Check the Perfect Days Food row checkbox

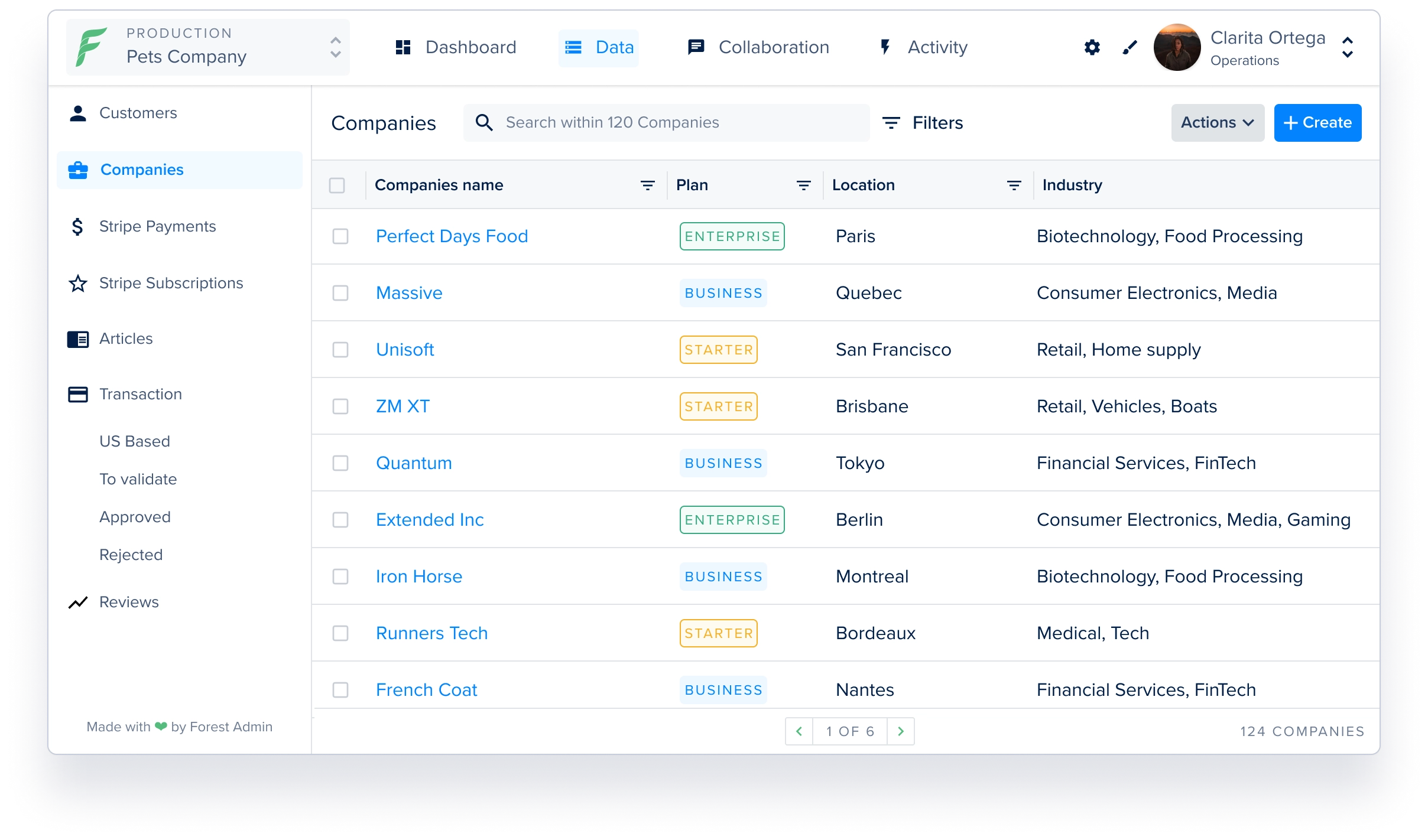click(340, 236)
